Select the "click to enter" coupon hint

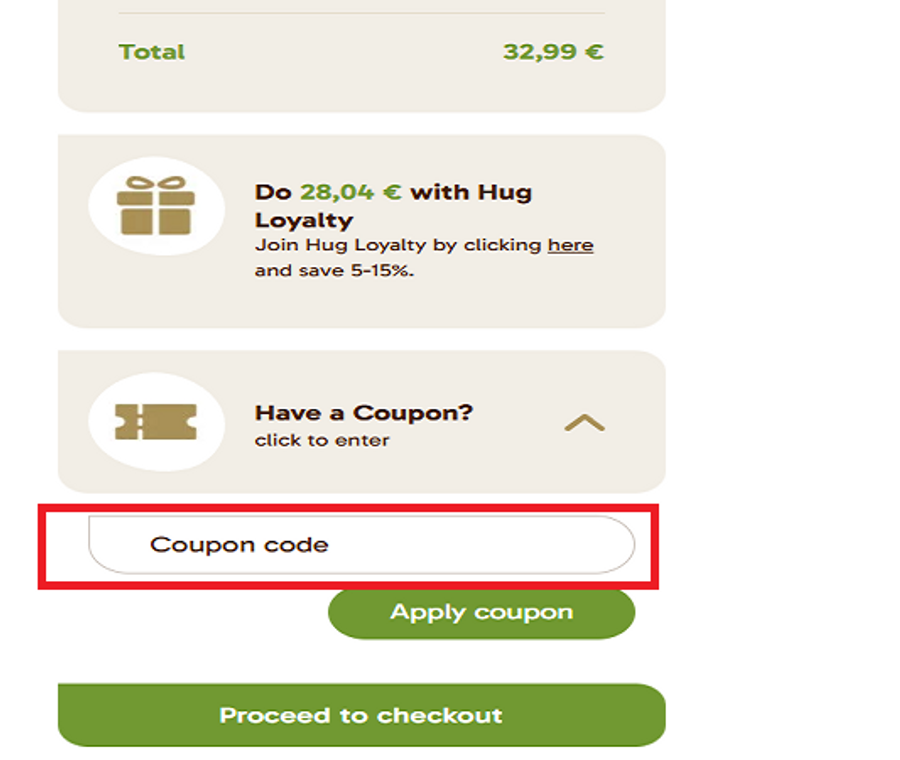pyautogui.click(x=322, y=440)
